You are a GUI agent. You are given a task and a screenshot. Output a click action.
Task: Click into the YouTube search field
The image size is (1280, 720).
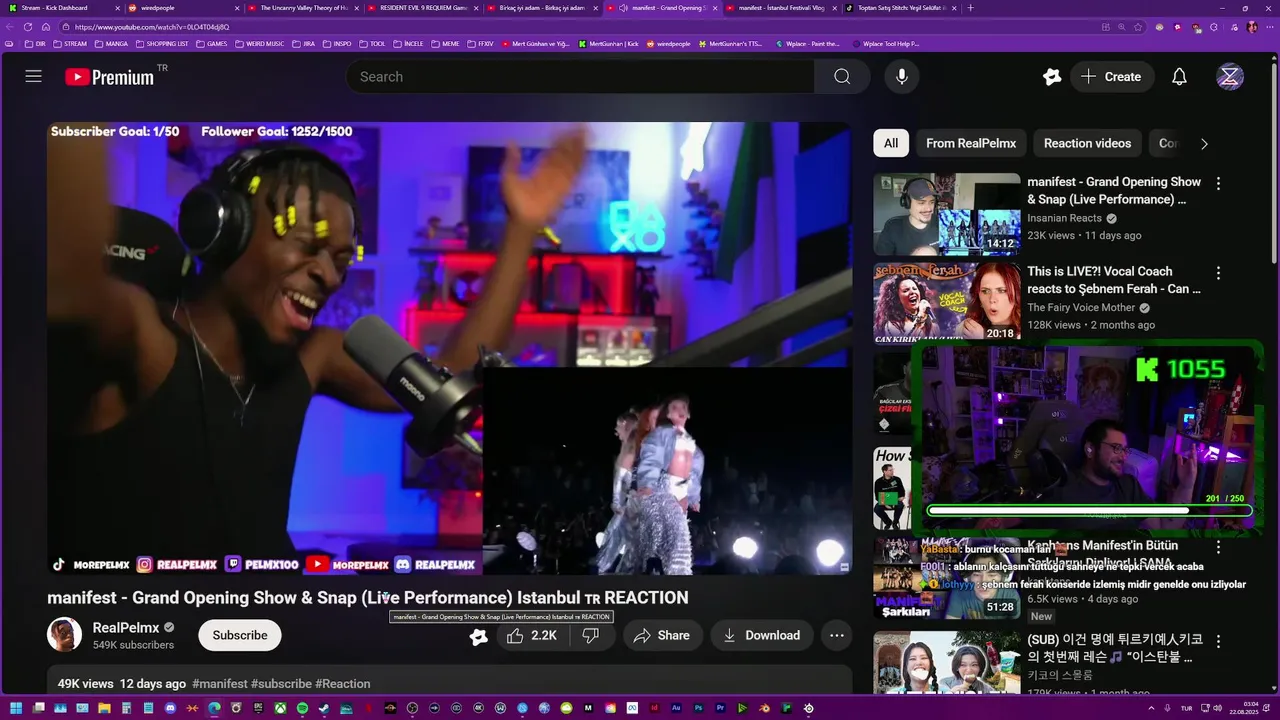580,76
